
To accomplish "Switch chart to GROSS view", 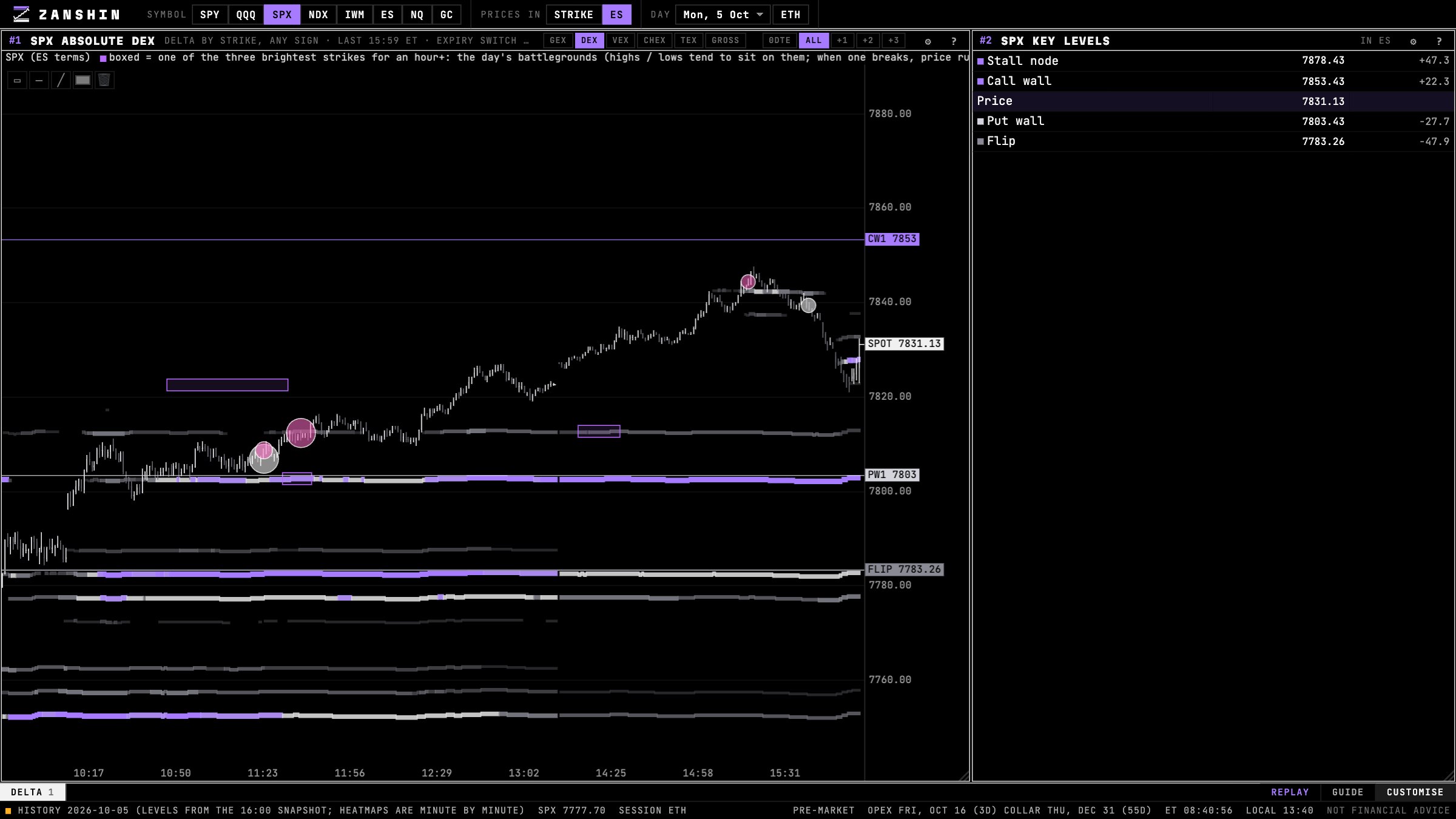I will (725, 41).
